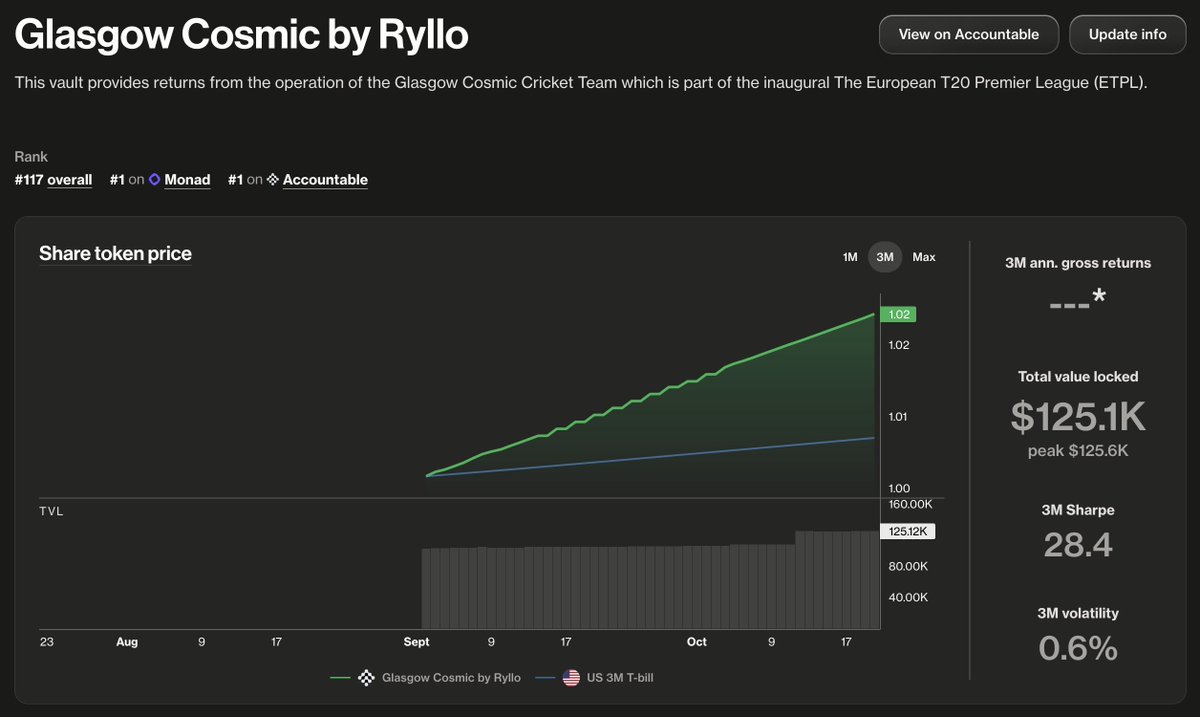Click the 160.00K TVL axis label
This screenshot has width=1200, height=717.
910,504
